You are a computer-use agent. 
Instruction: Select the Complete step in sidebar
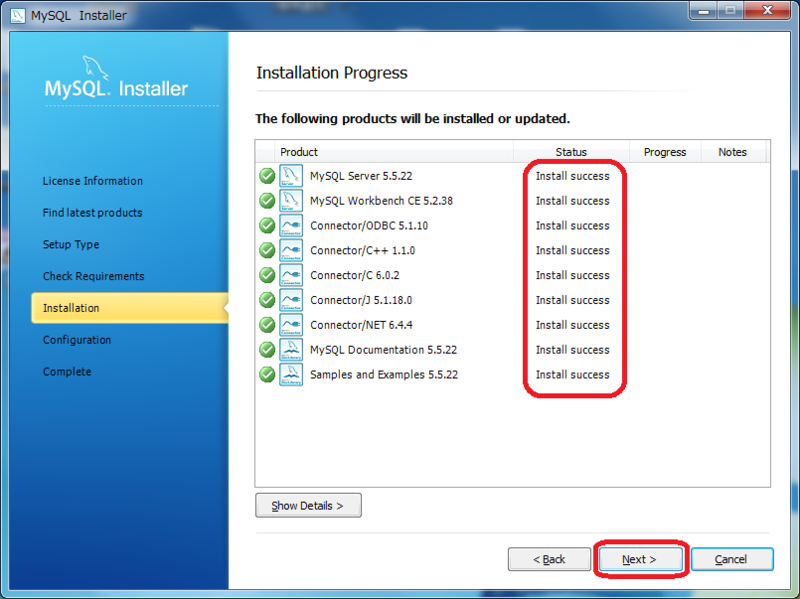[67, 372]
